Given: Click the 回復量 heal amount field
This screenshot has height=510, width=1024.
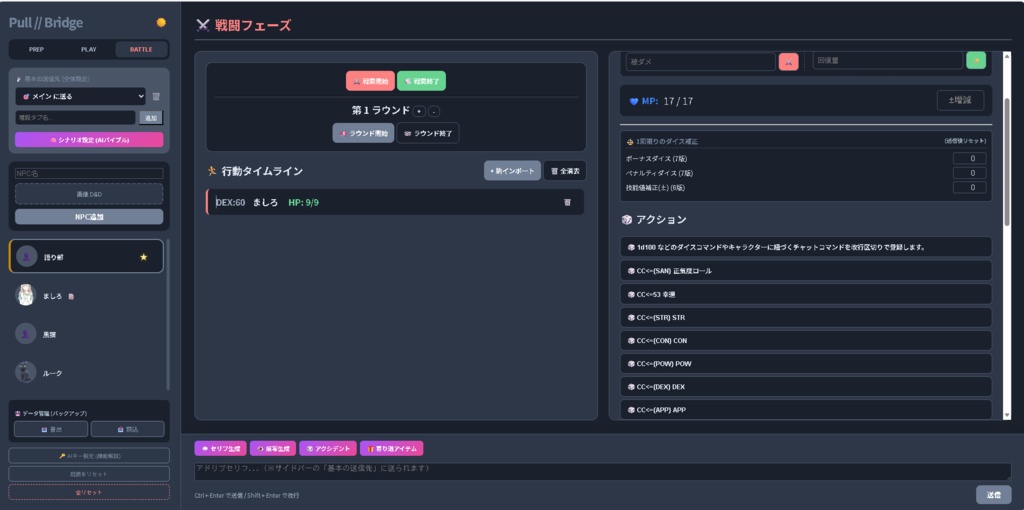Looking at the screenshot, I should click(888, 61).
